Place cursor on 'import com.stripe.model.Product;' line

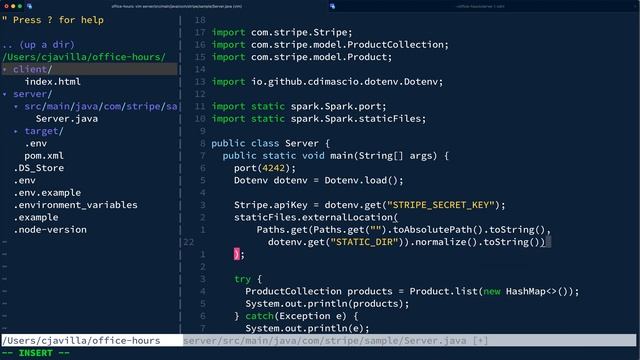click(302, 57)
